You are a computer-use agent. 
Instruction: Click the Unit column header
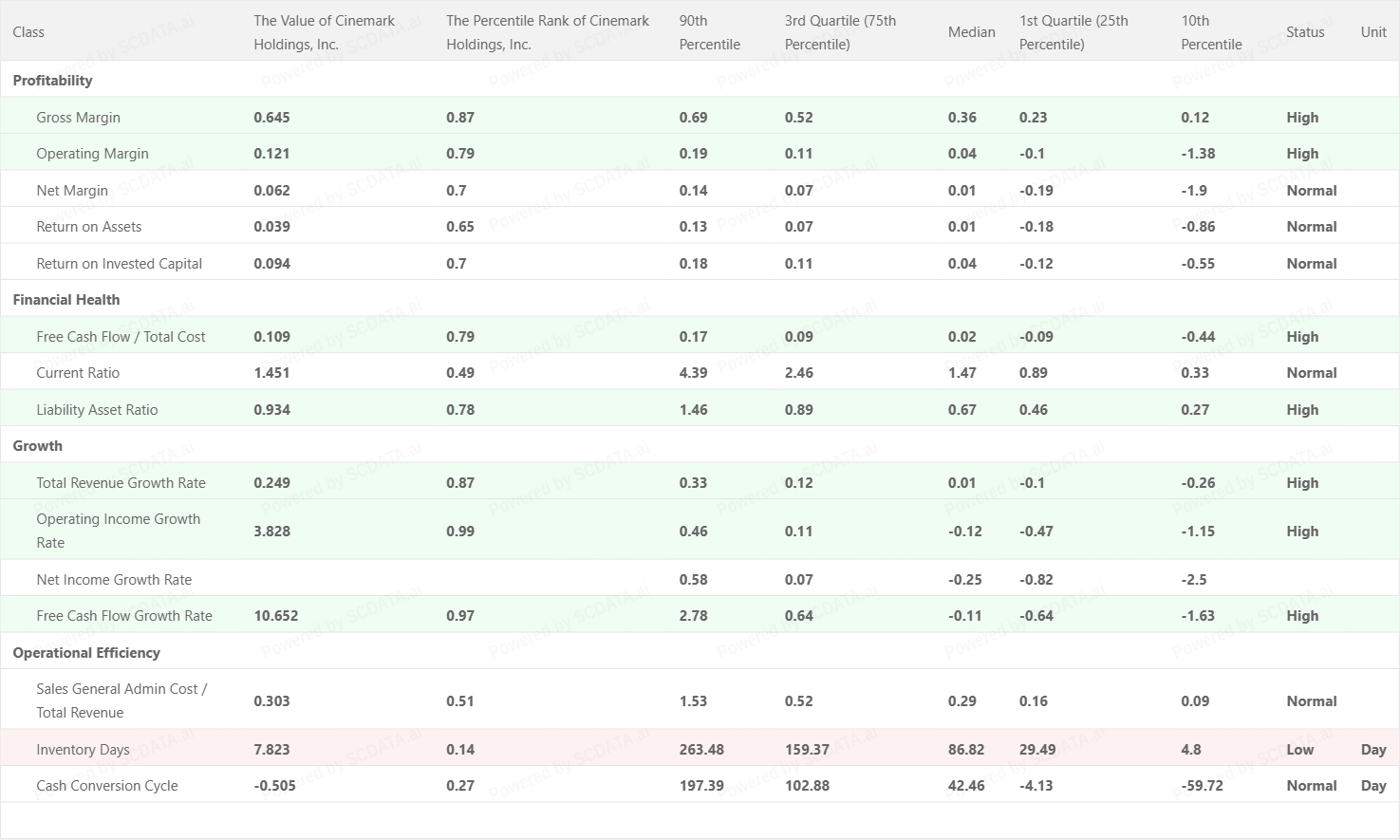[1372, 32]
